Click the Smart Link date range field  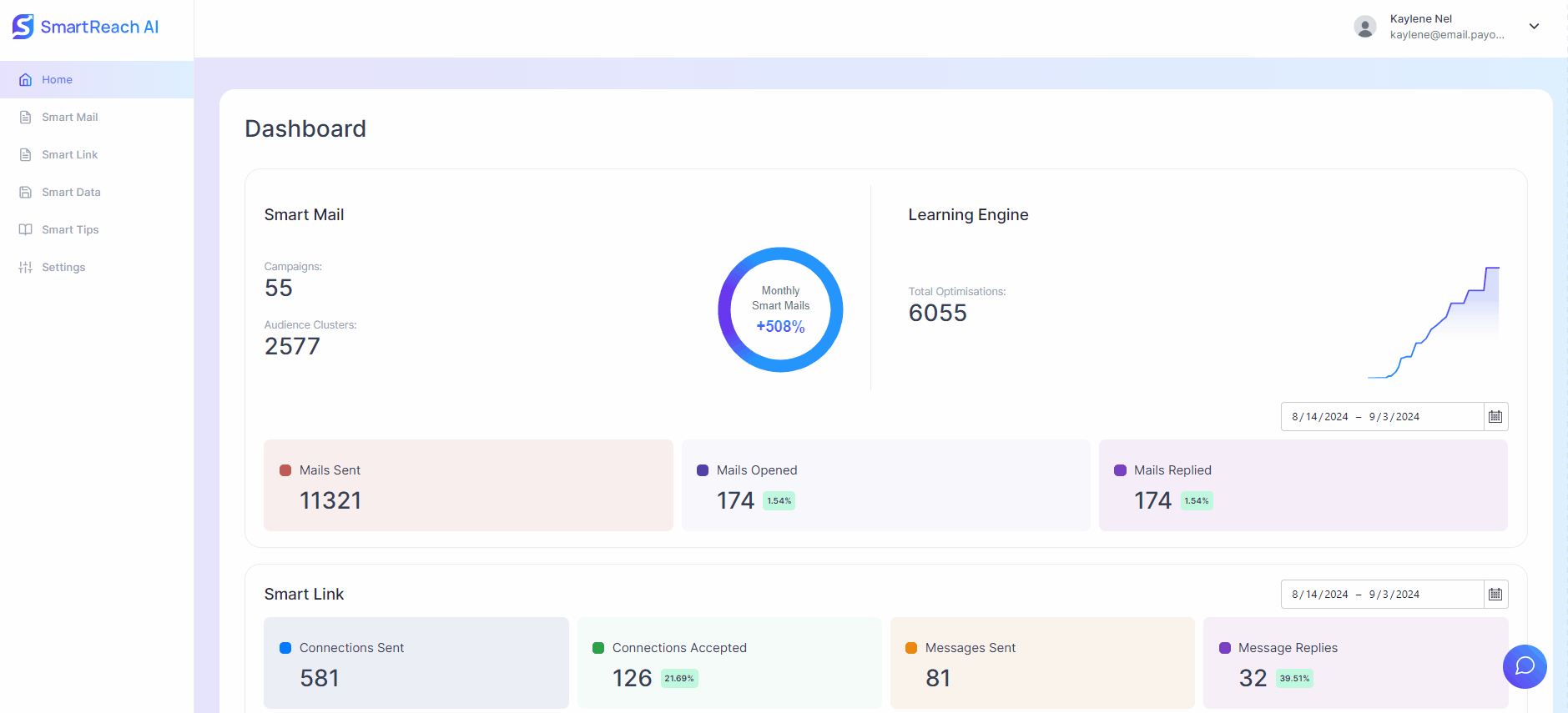point(1383,595)
